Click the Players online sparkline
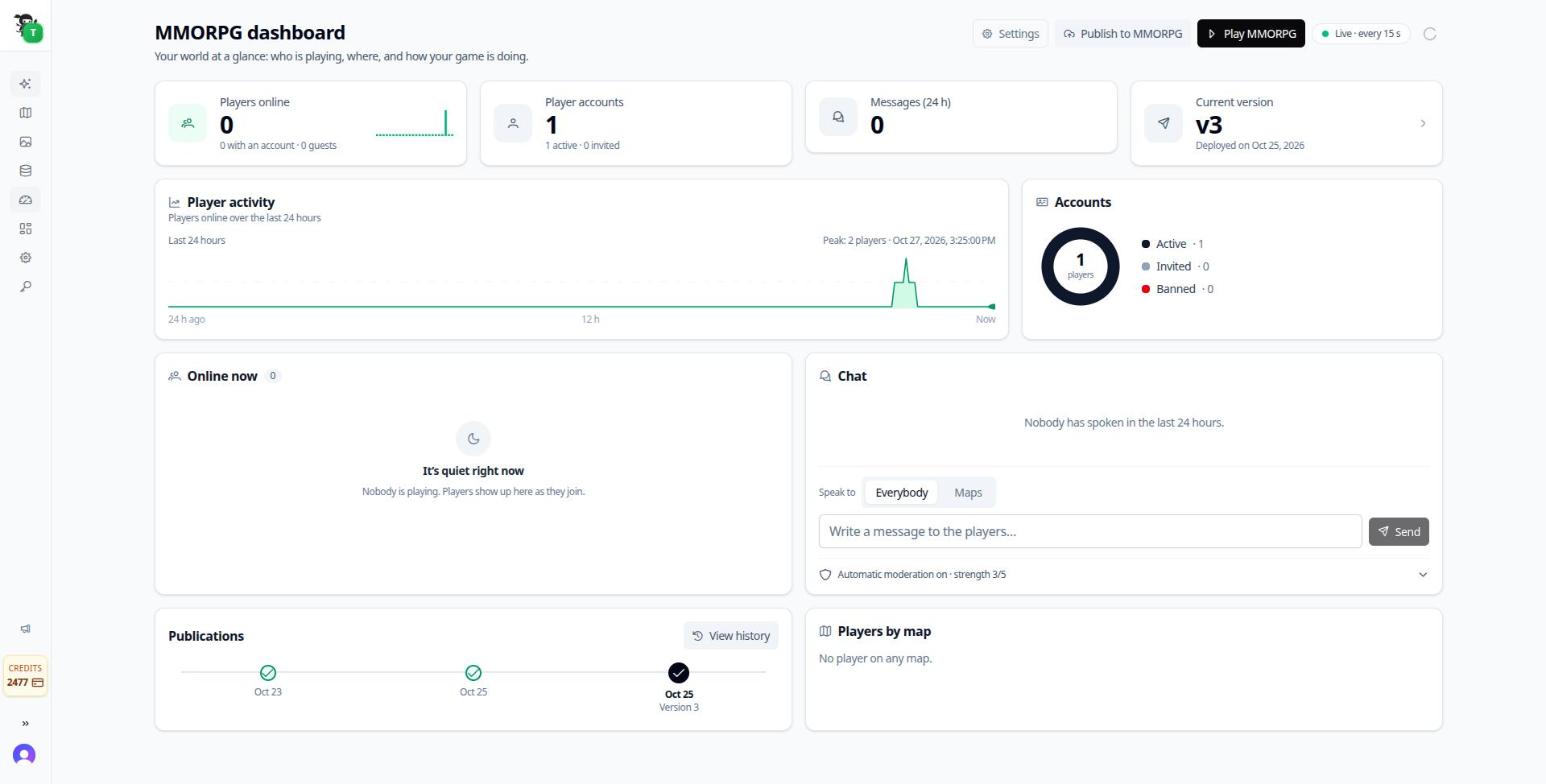This screenshot has height=784, width=1546. point(414,124)
